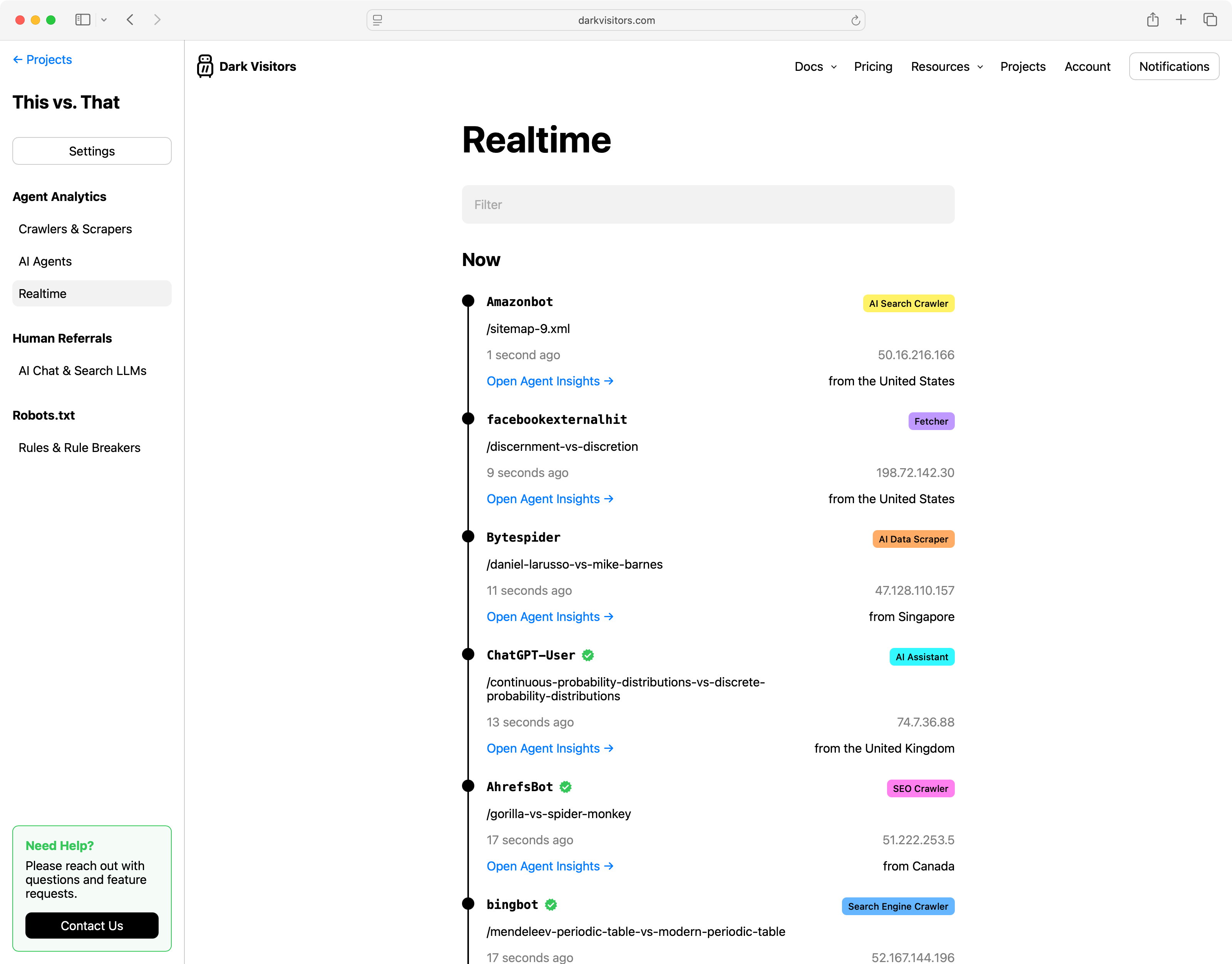Screen dimensions: 1232x964
Task: Click ChatGPT-User verified checkmark badge
Action: (x=588, y=655)
